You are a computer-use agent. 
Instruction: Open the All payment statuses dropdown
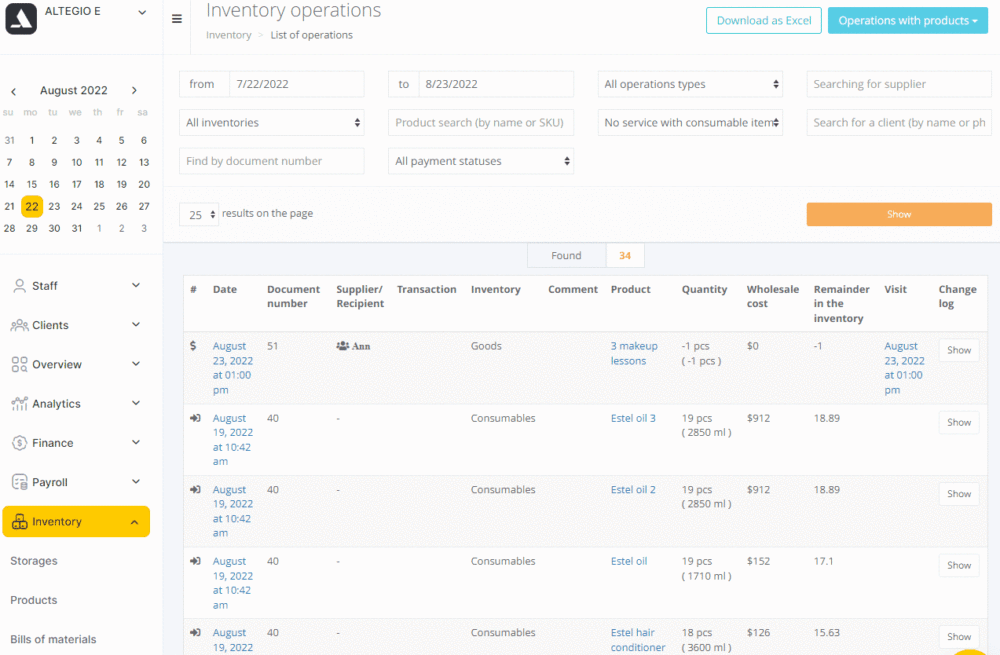pos(481,161)
